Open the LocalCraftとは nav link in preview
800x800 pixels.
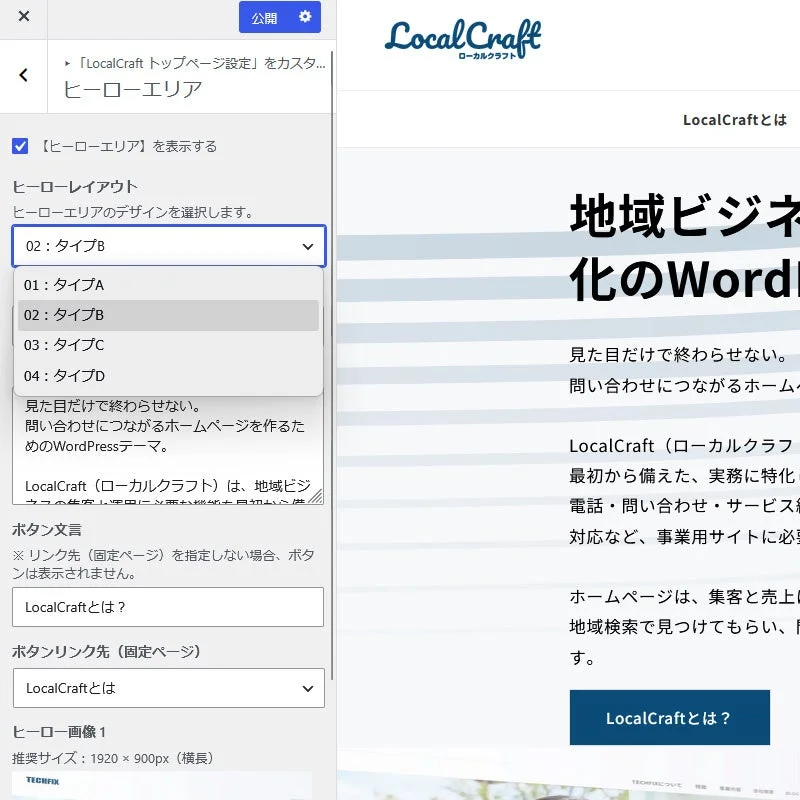coord(735,120)
